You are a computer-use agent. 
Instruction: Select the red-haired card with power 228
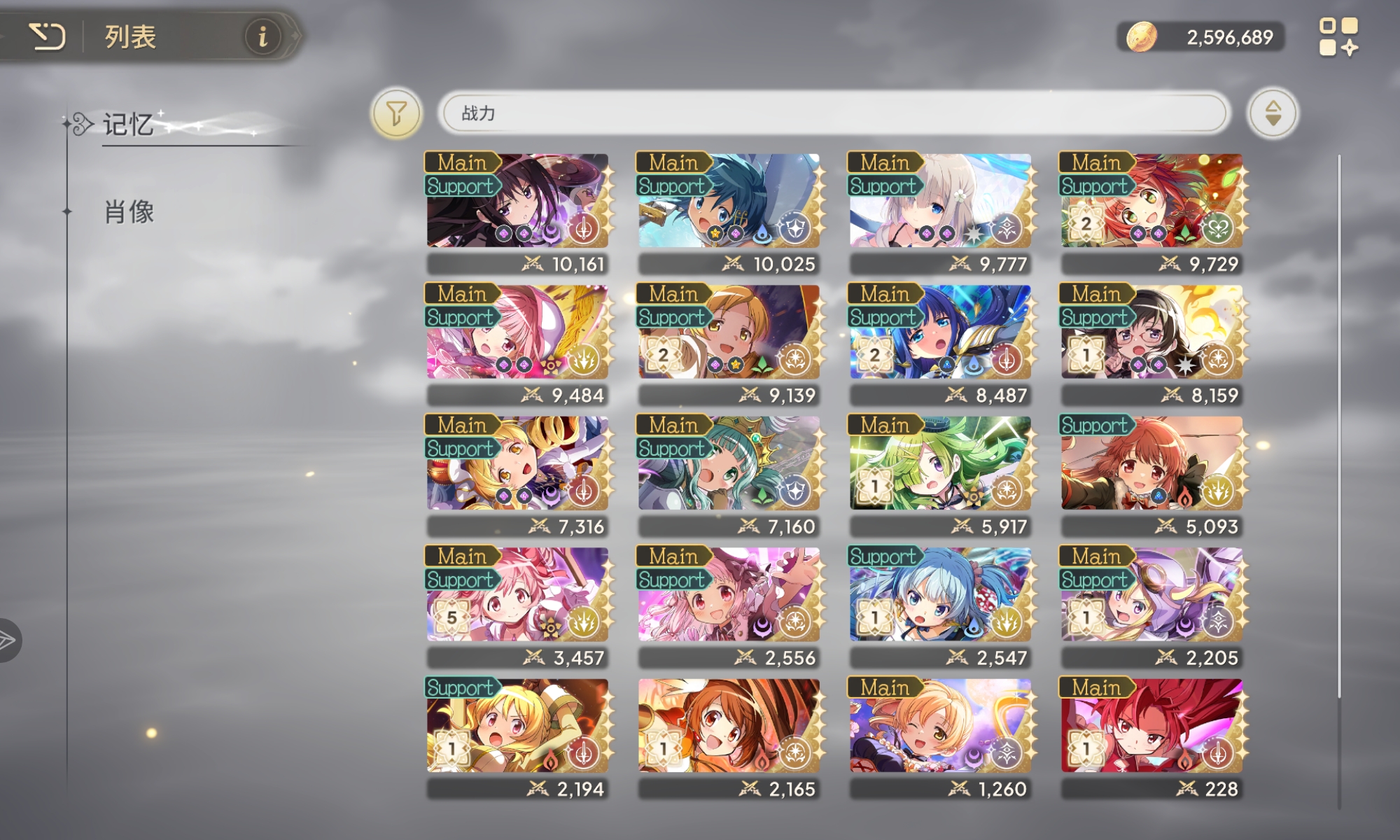[x=1152, y=738]
